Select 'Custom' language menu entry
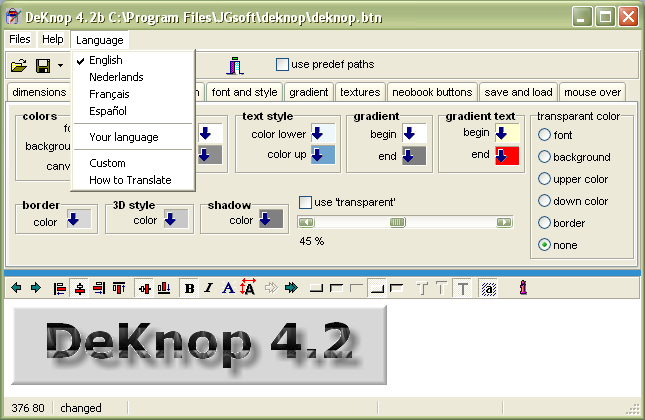645x420 pixels. click(132, 163)
